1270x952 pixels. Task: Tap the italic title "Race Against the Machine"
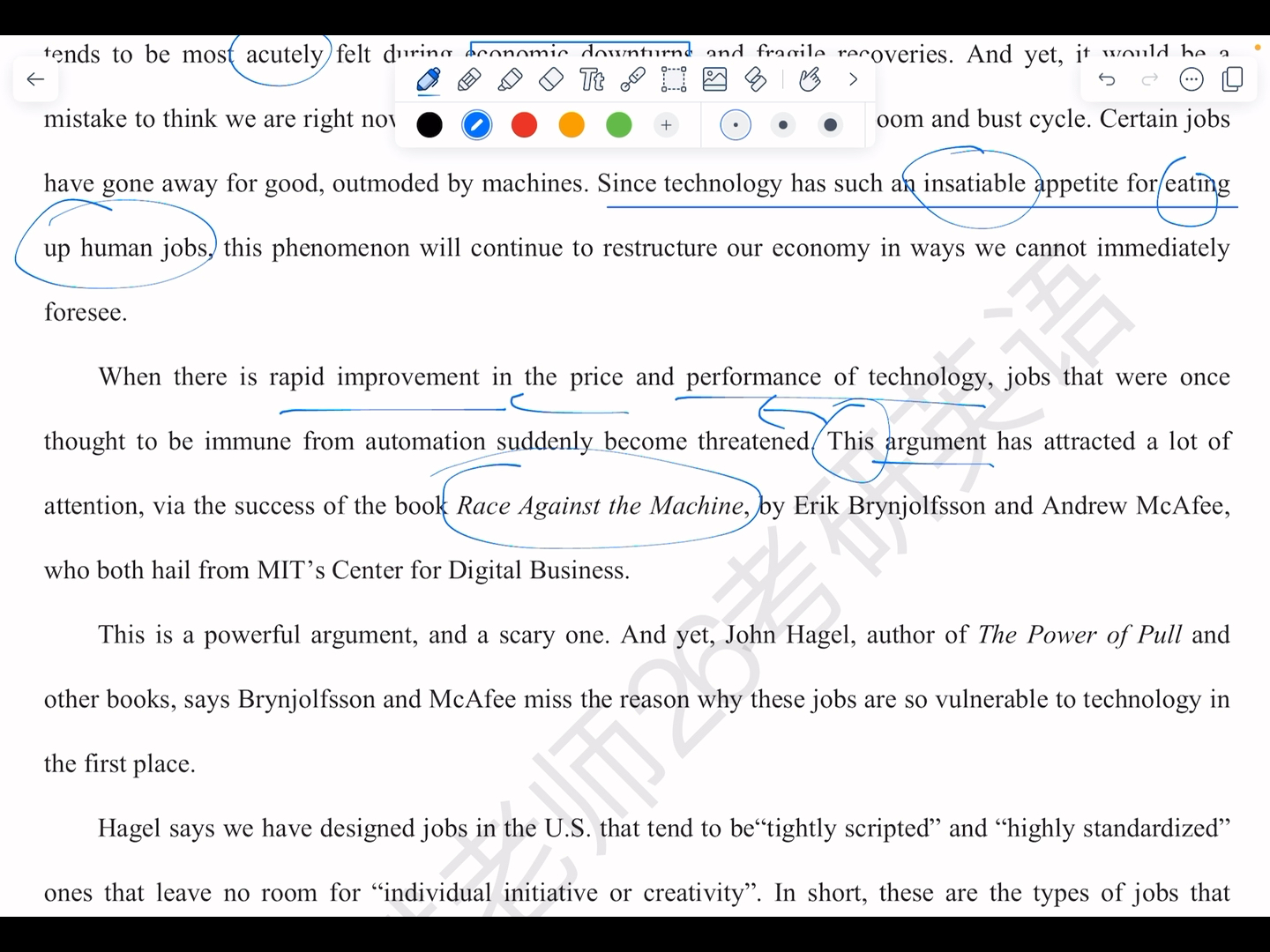coord(601,506)
